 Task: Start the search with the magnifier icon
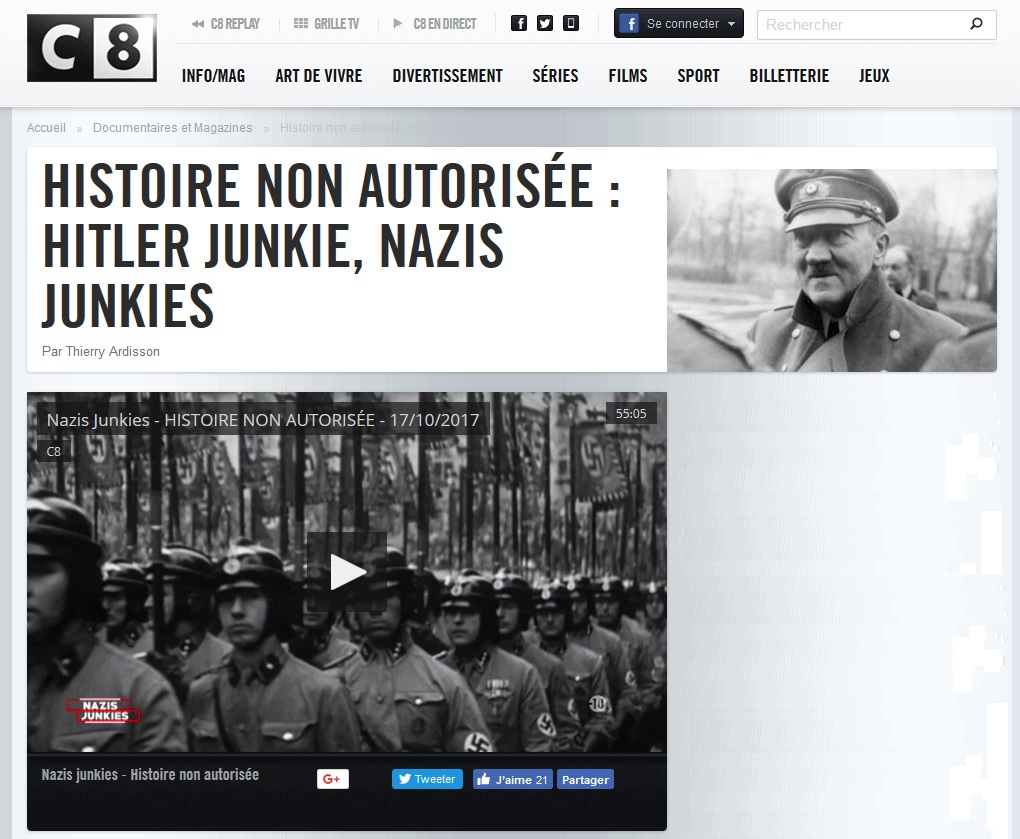pyautogui.click(x=976, y=24)
